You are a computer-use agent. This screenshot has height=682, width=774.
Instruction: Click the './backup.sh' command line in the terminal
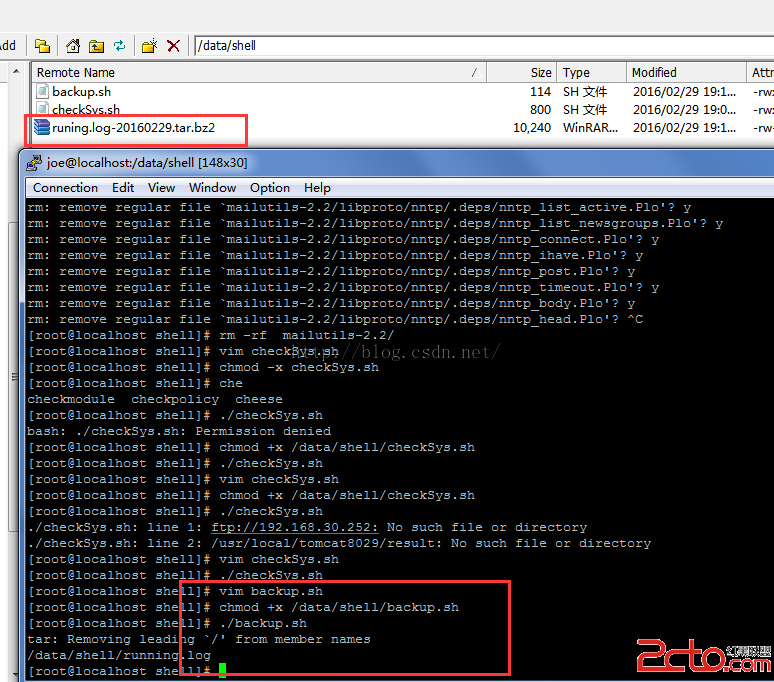click(x=167, y=623)
